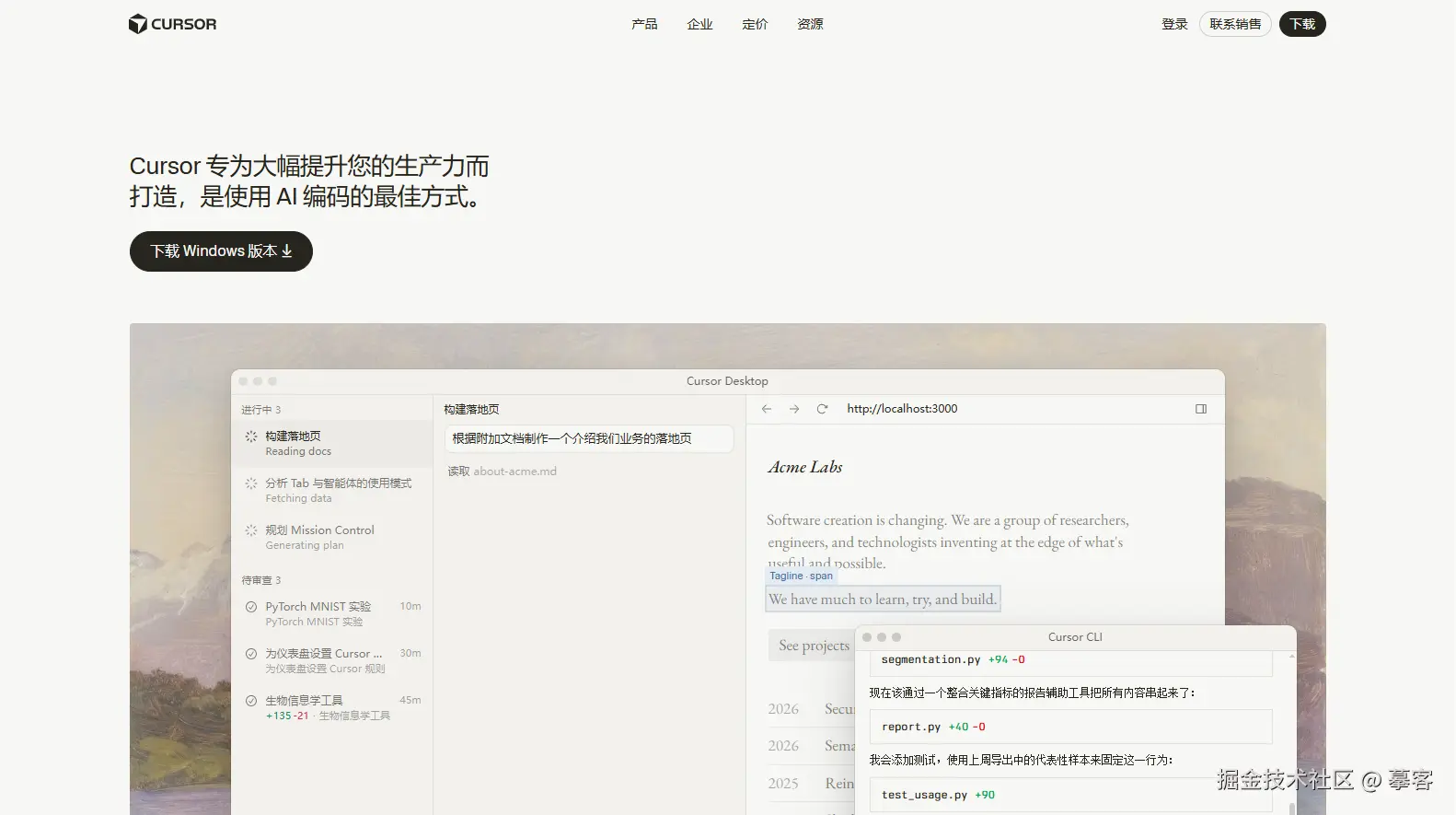1456x815 pixels.
Task: Click the See projects button
Action: (813, 646)
